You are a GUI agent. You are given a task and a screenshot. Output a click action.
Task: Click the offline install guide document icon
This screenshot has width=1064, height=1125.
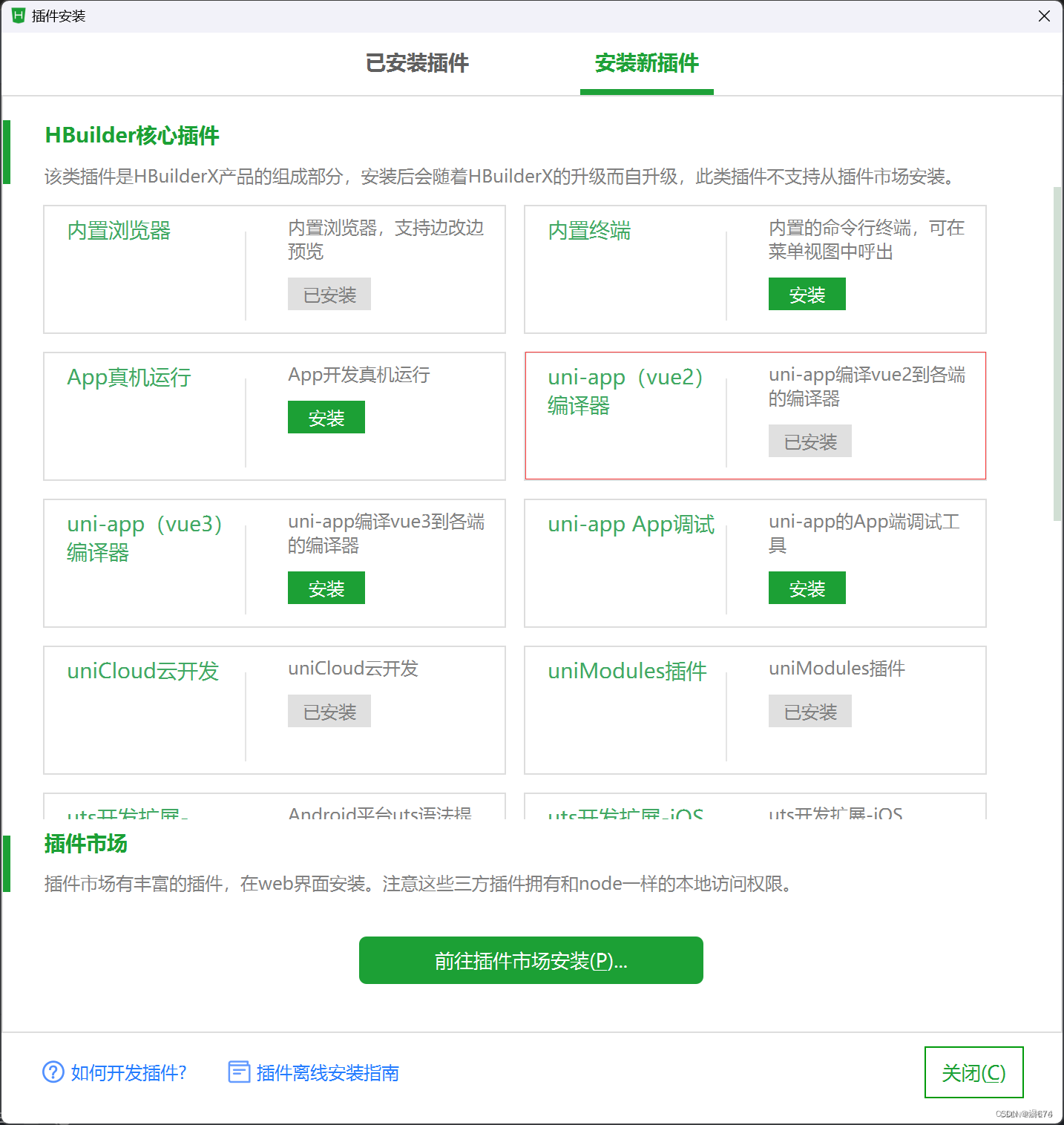pyautogui.click(x=239, y=1072)
